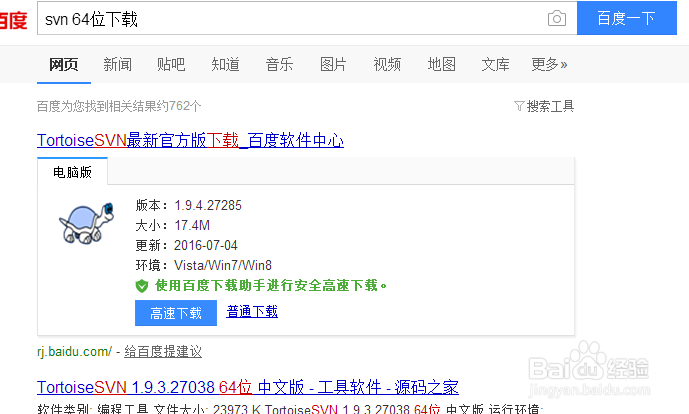
Task: Click the 给百度提建议 link
Action: click(x=163, y=352)
